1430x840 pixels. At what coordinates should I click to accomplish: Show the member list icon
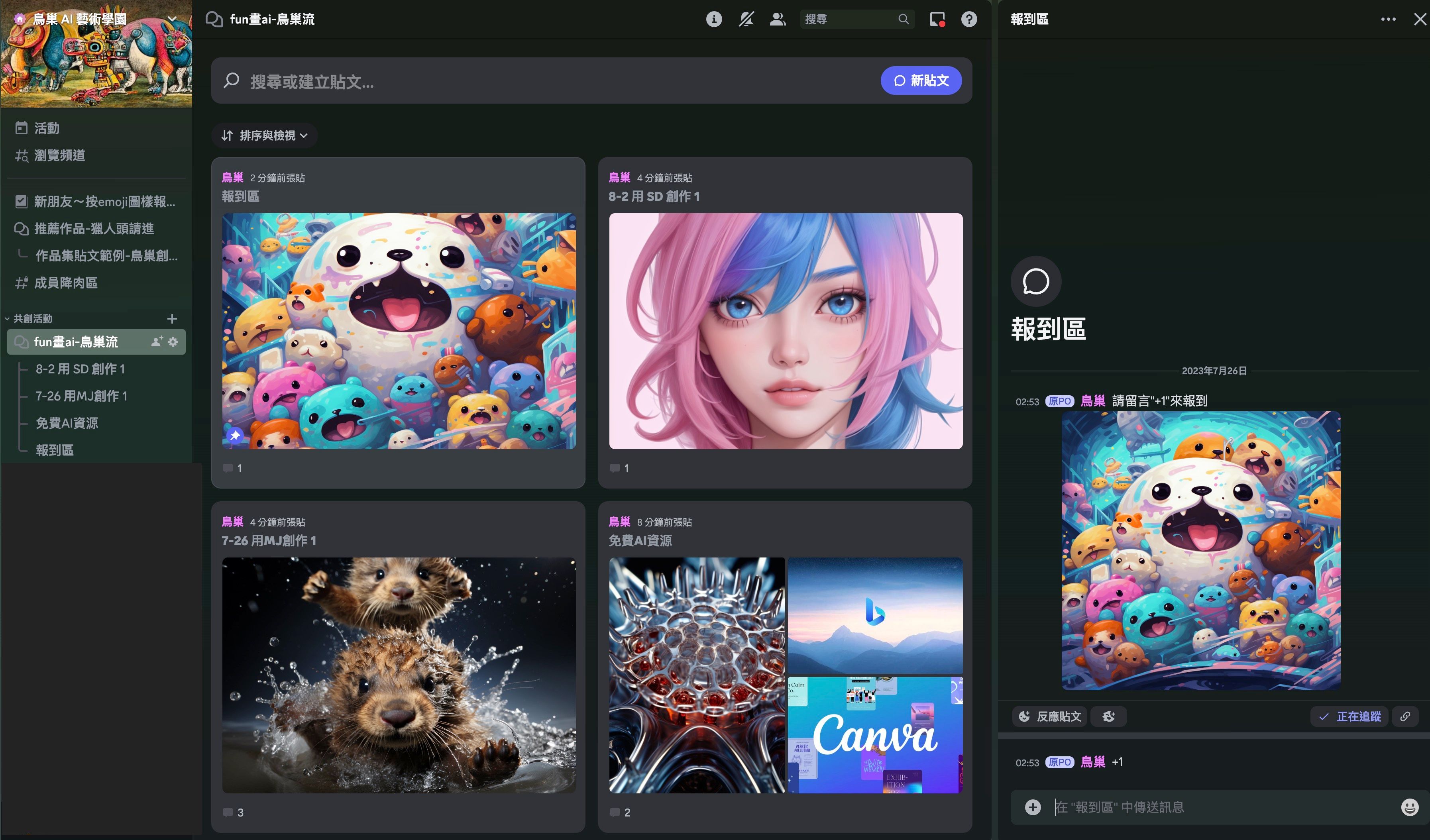[x=778, y=19]
